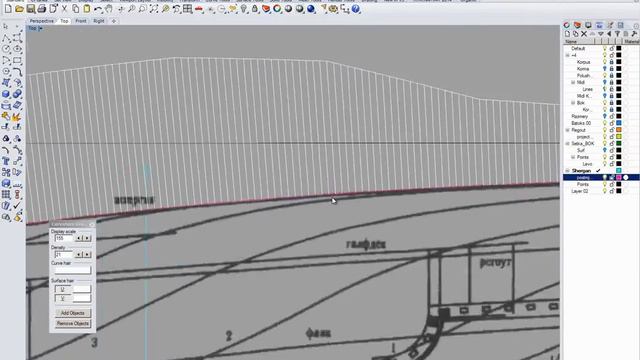
Task: Click the green checkmark icon in the left toolbar
Action: tap(17, 205)
